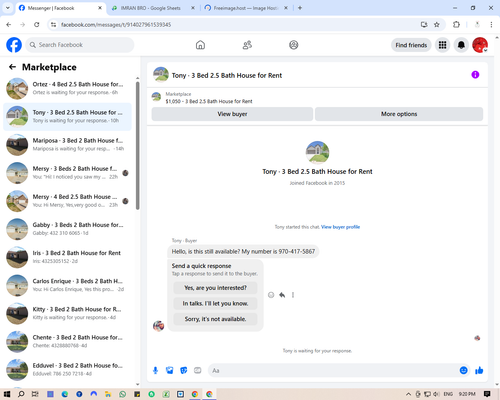This screenshot has height=400, width=500.
Task: Open browser extensions puzzle icon
Action: click(x=456, y=25)
